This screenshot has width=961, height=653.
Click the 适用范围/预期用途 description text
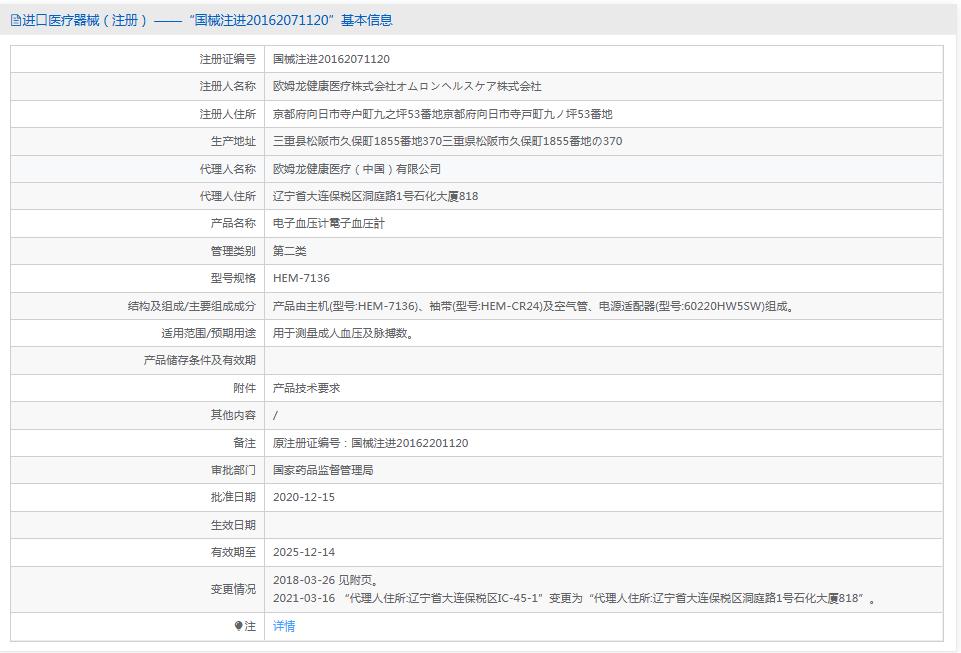pos(345,332)
